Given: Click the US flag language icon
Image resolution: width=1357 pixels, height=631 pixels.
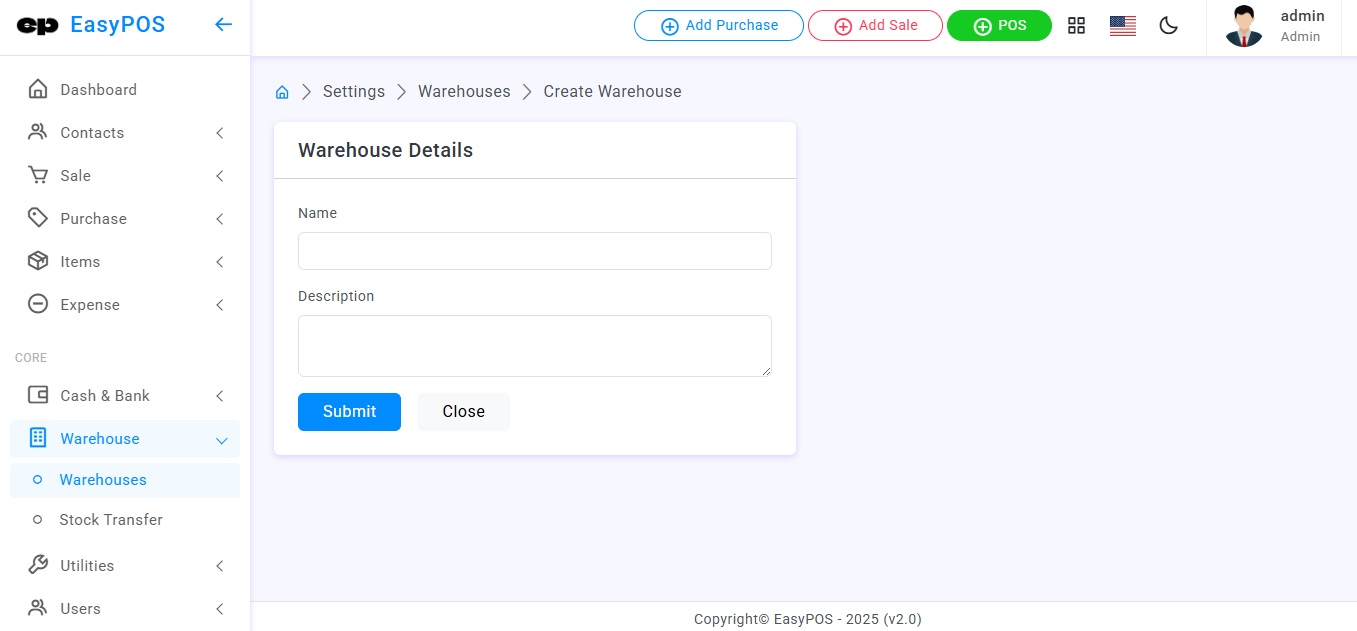Looking at the screenshot, I should click(1122, 26).
